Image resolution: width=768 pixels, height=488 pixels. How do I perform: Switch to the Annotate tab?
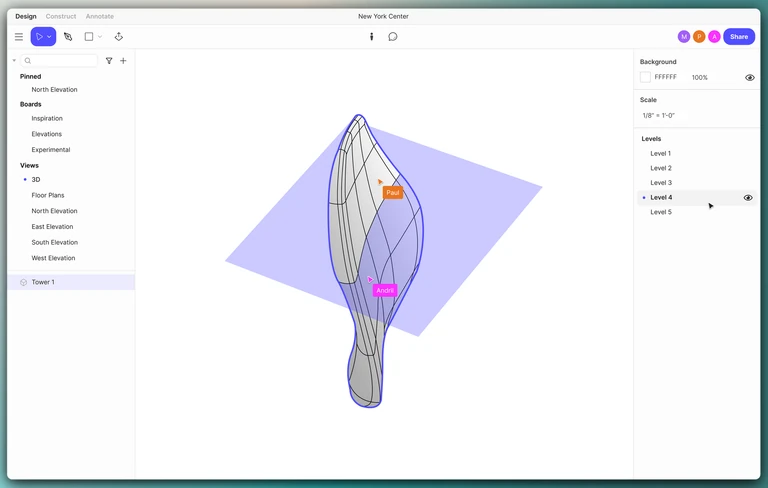pyautogui.click(x=99, y=16)
